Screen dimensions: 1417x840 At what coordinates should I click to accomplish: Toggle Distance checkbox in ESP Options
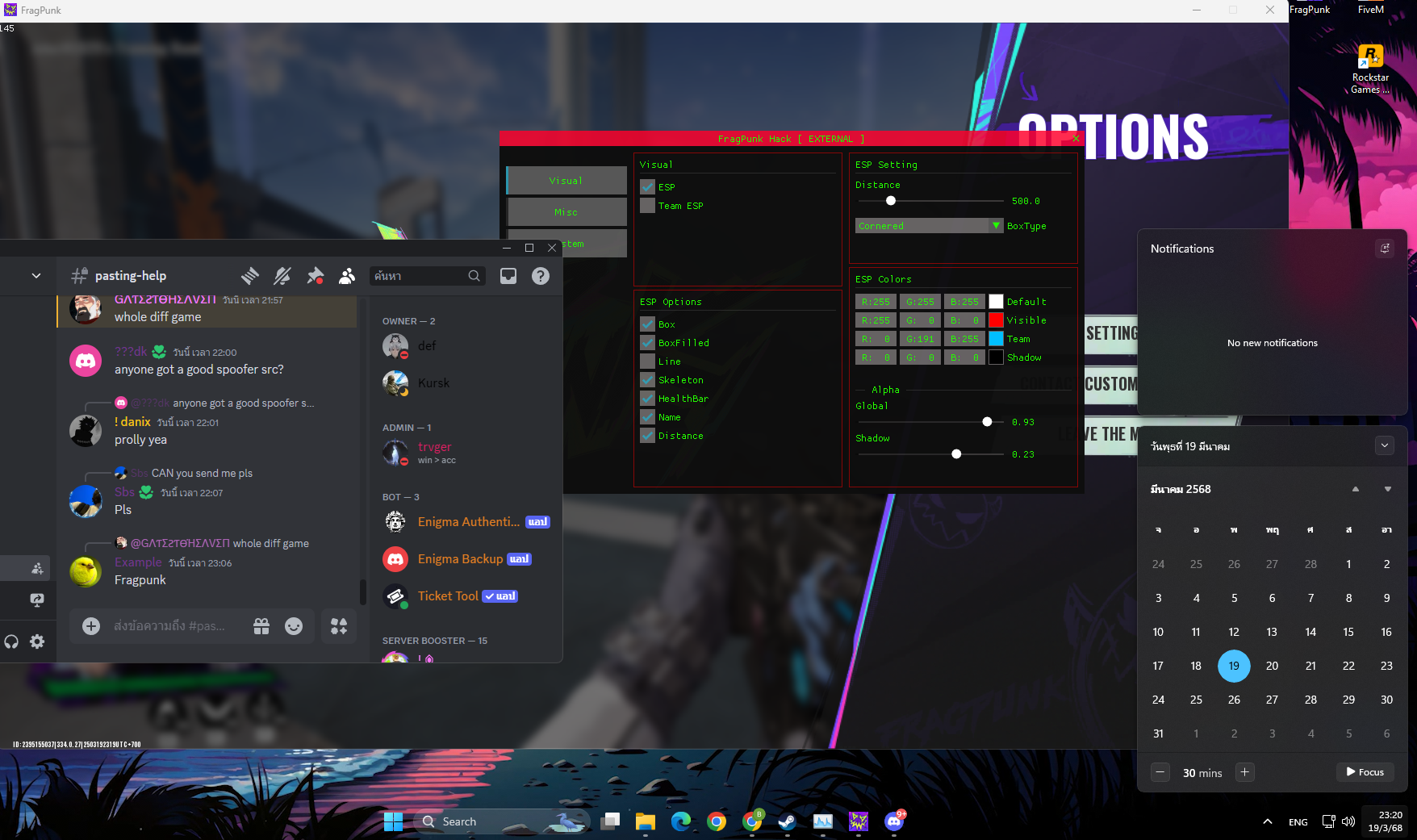click(x=647, y=436)
